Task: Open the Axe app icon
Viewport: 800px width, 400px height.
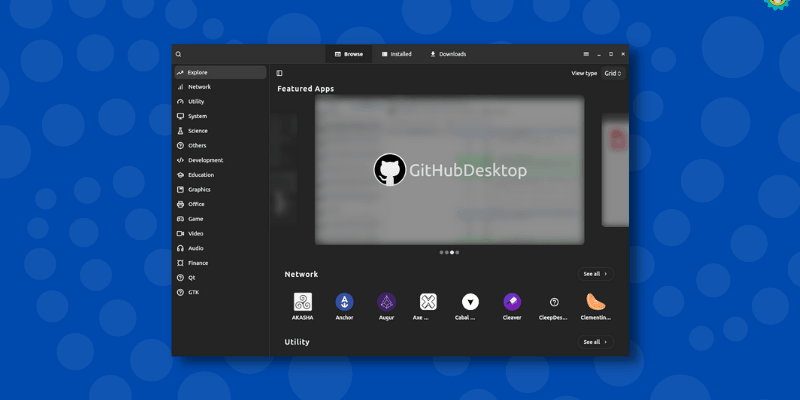Action: coord(428,302)
